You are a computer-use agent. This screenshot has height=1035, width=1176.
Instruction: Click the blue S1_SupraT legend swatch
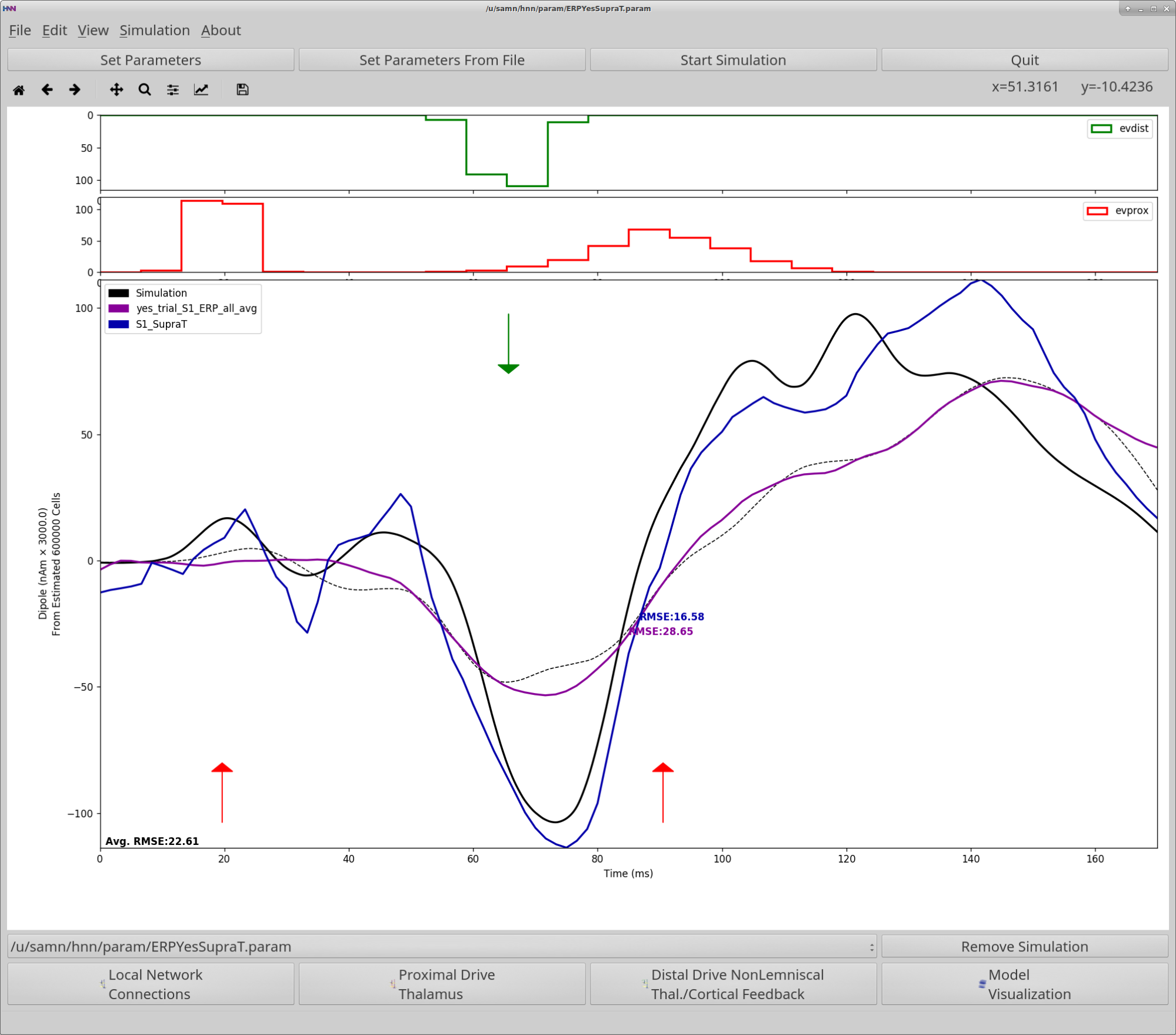coord(119,324)
